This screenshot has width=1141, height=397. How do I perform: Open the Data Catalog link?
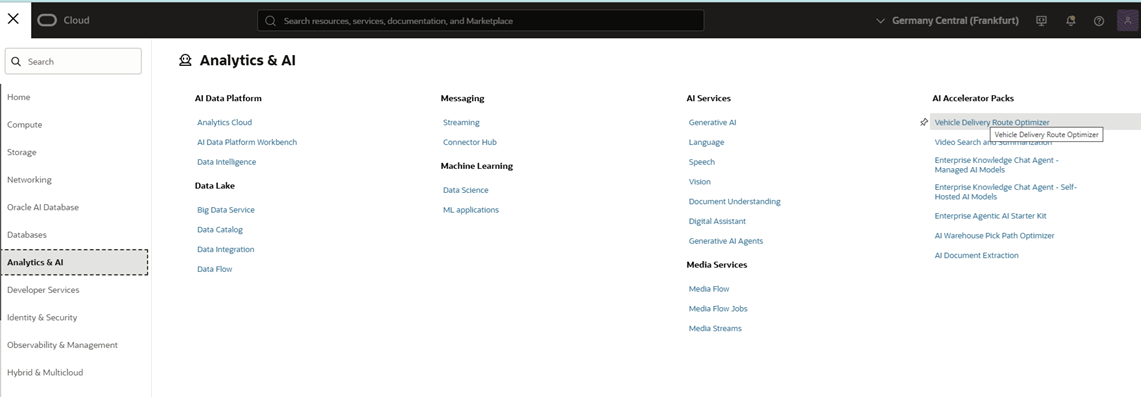click(220, 230)
